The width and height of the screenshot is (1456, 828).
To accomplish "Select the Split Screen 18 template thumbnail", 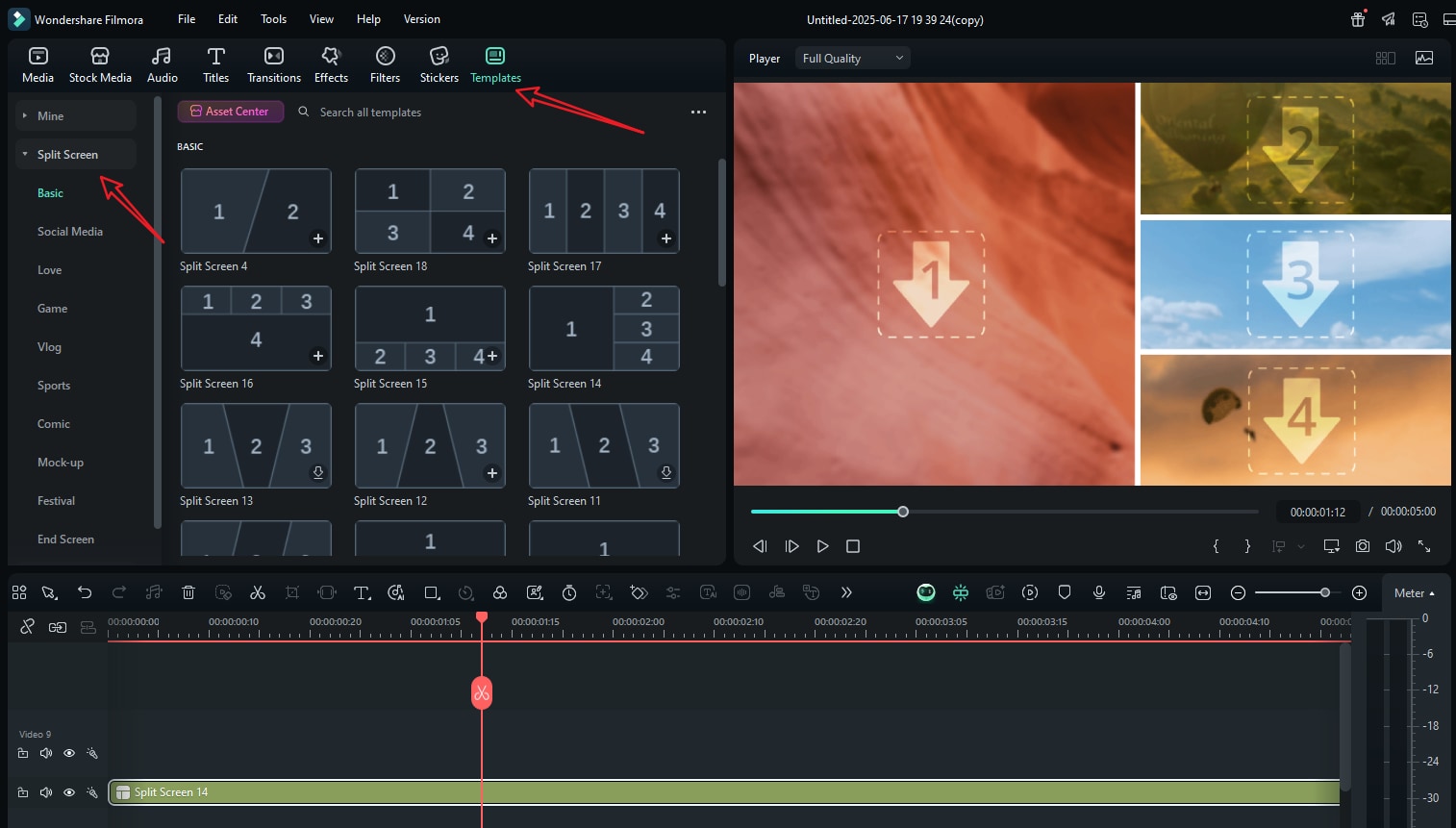I will [x=430, y=211].
